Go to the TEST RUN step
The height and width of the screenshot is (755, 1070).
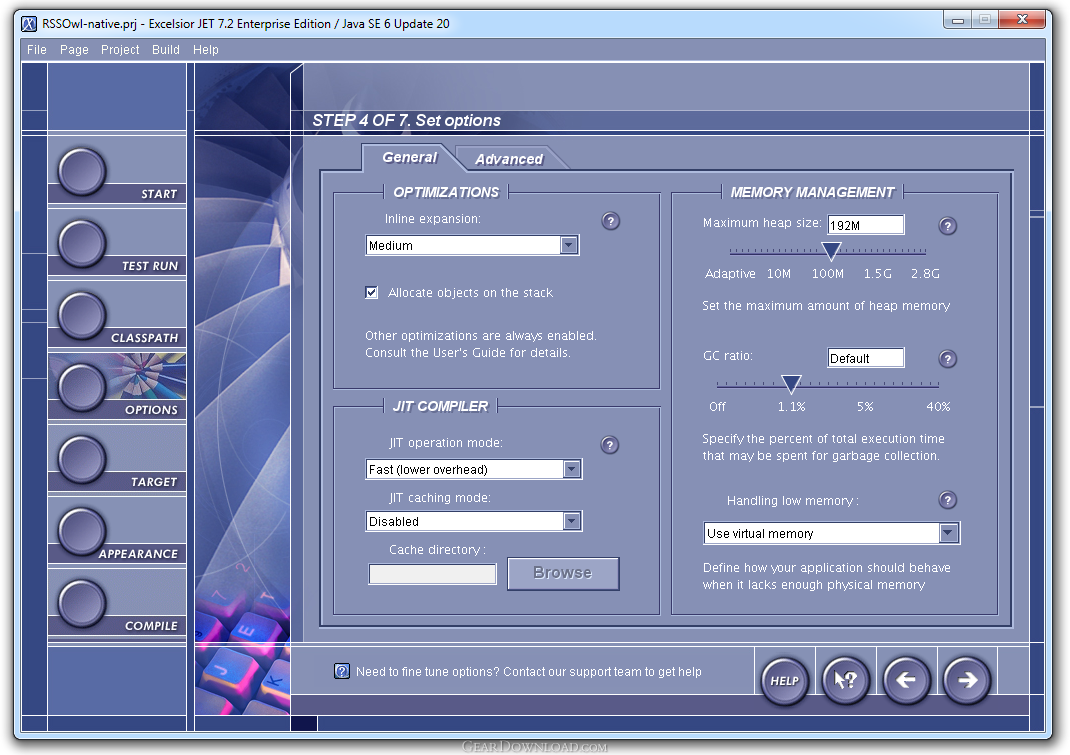point(82,244)
